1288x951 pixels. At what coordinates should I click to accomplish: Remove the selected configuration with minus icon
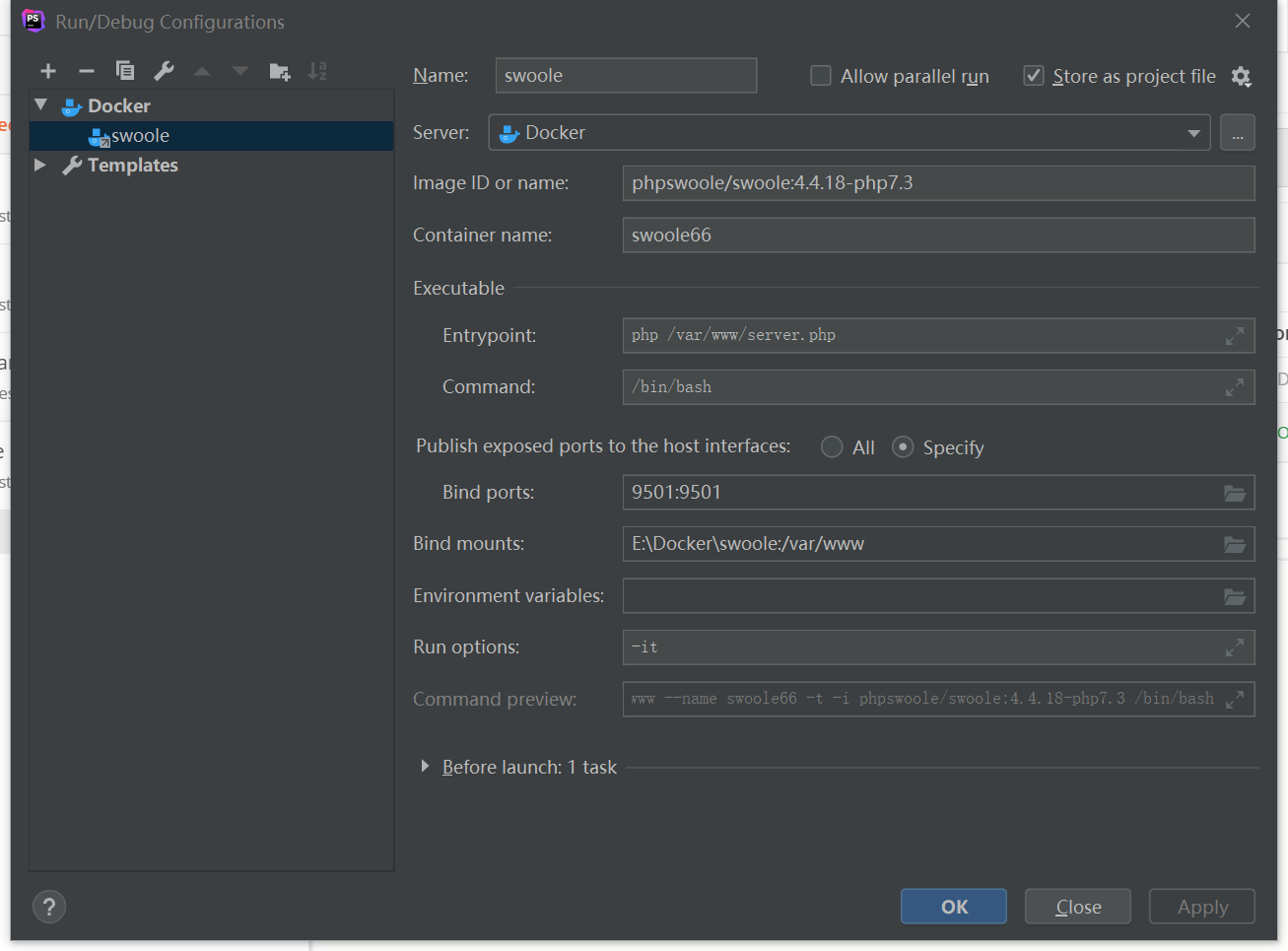(x=87, y=71)
